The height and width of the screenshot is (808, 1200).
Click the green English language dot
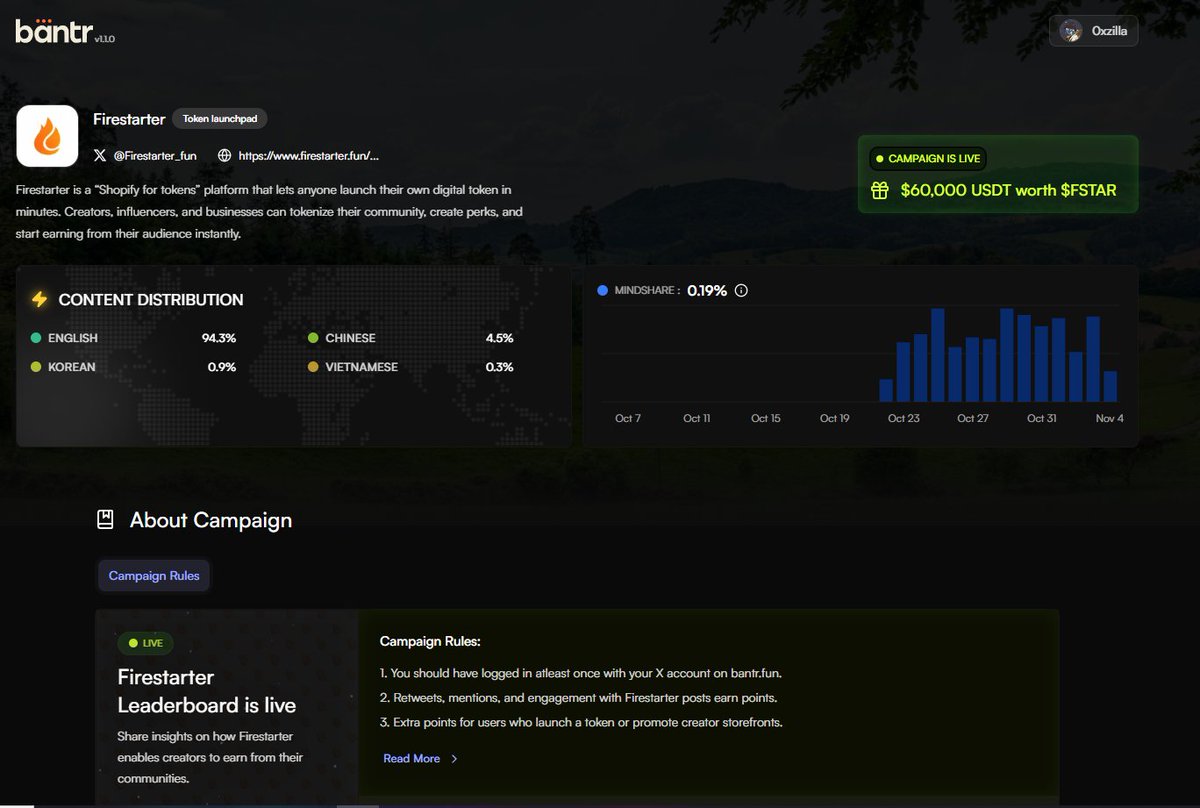tap(36, 338)
